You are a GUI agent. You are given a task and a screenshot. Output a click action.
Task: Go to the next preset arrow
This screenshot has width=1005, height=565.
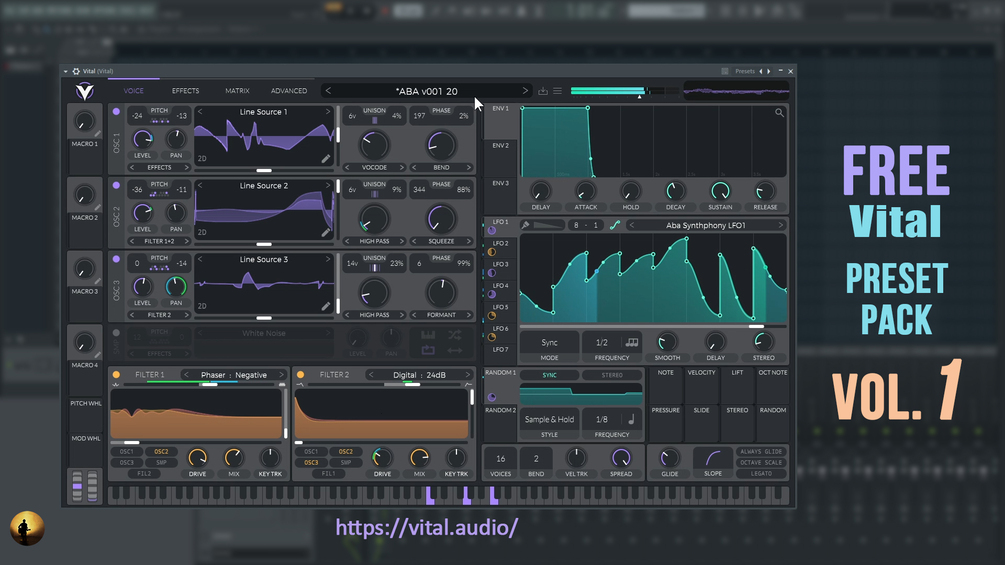(x=525, y=91)
